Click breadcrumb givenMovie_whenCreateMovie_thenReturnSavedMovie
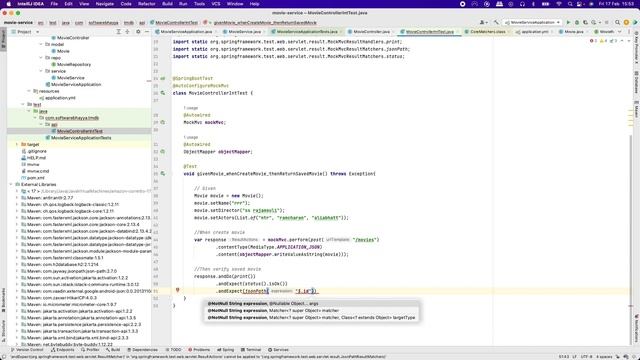This screenshot has width=640, height=360. (x=265, y=22)
